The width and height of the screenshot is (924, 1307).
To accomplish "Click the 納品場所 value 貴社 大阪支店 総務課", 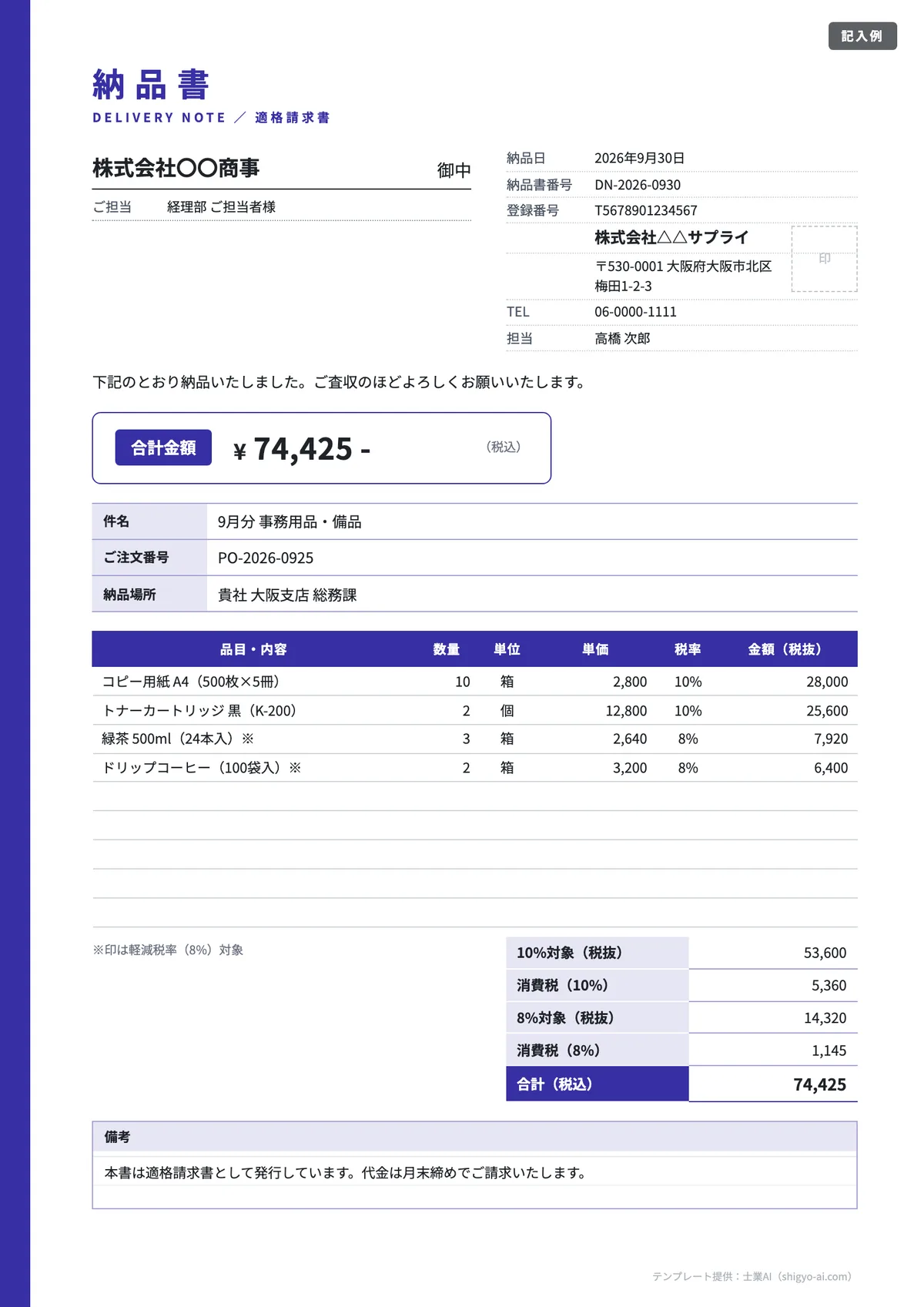I will (x=287, y=595).
